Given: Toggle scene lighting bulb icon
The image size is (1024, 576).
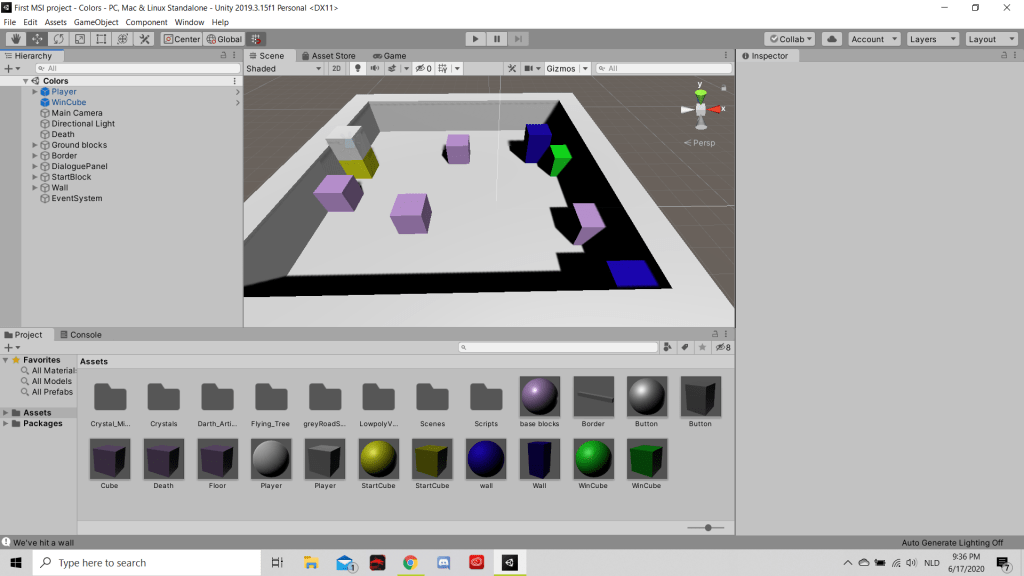Looking at the screenshot, I should pyautogui.click(x=358, y=69).
